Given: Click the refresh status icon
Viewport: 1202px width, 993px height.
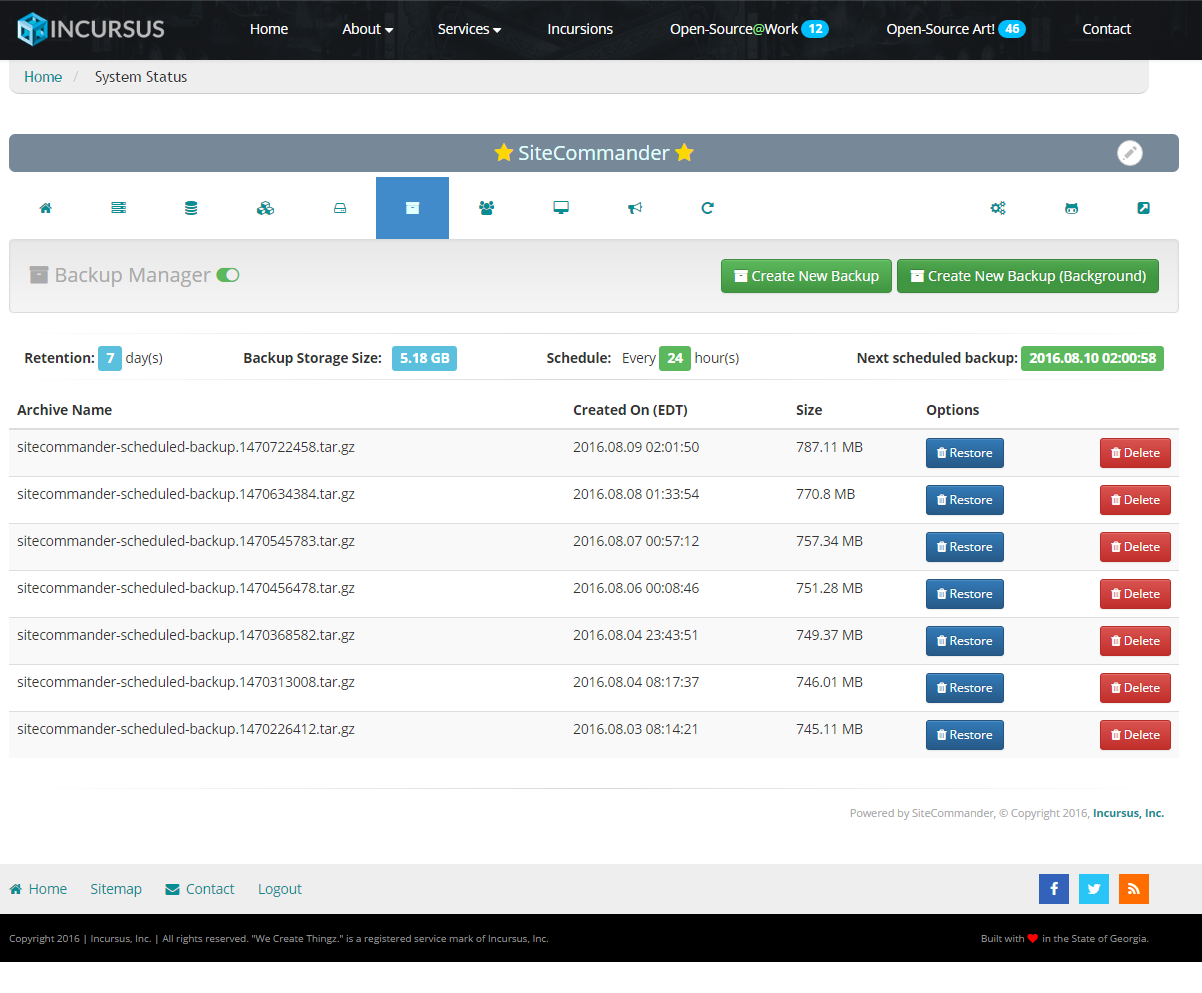Looking at the screenshot, I should [707, 208].
